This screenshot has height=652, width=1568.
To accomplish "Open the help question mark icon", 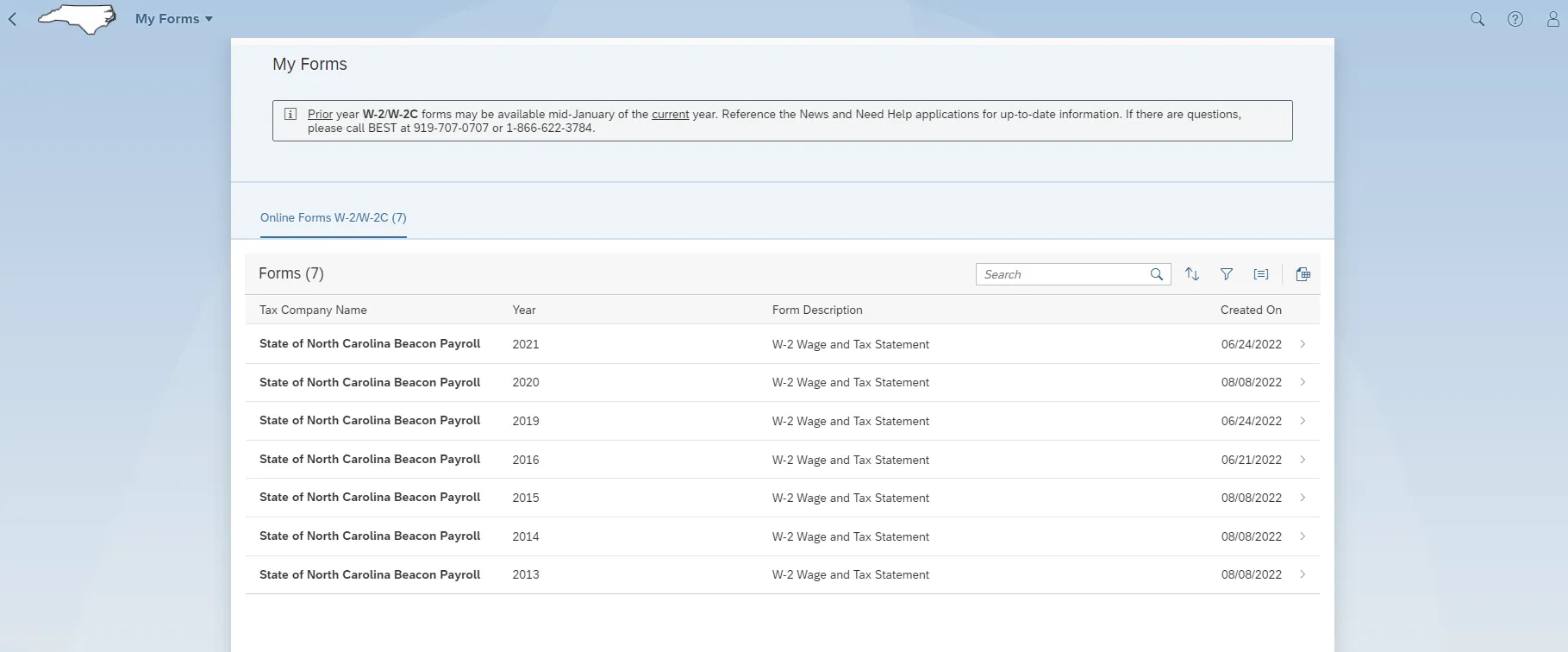I will [1515, 19].
